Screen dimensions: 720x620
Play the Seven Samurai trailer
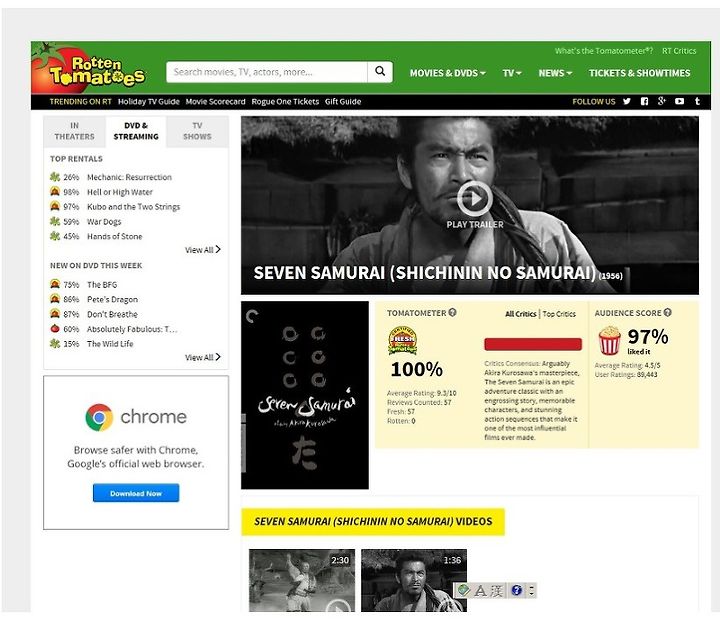pyautogui.click(x=475, y=199)
